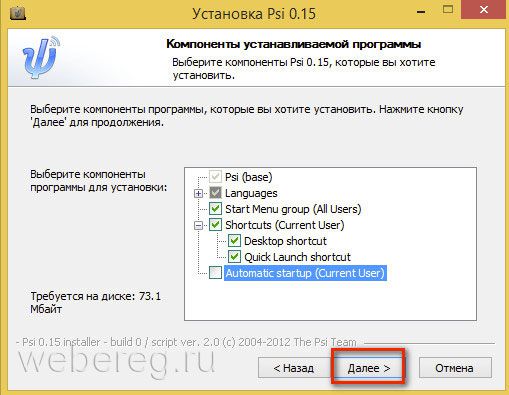Go back with the Назад button
Viewport: 509px width, 395px height.
[294, 368]
